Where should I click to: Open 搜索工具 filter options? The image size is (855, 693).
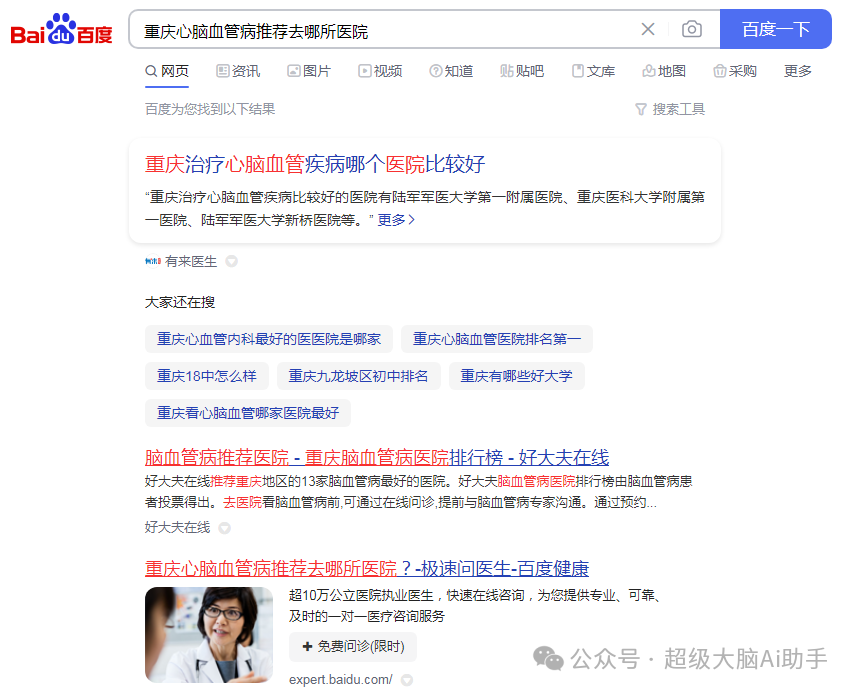pos(670,110)
